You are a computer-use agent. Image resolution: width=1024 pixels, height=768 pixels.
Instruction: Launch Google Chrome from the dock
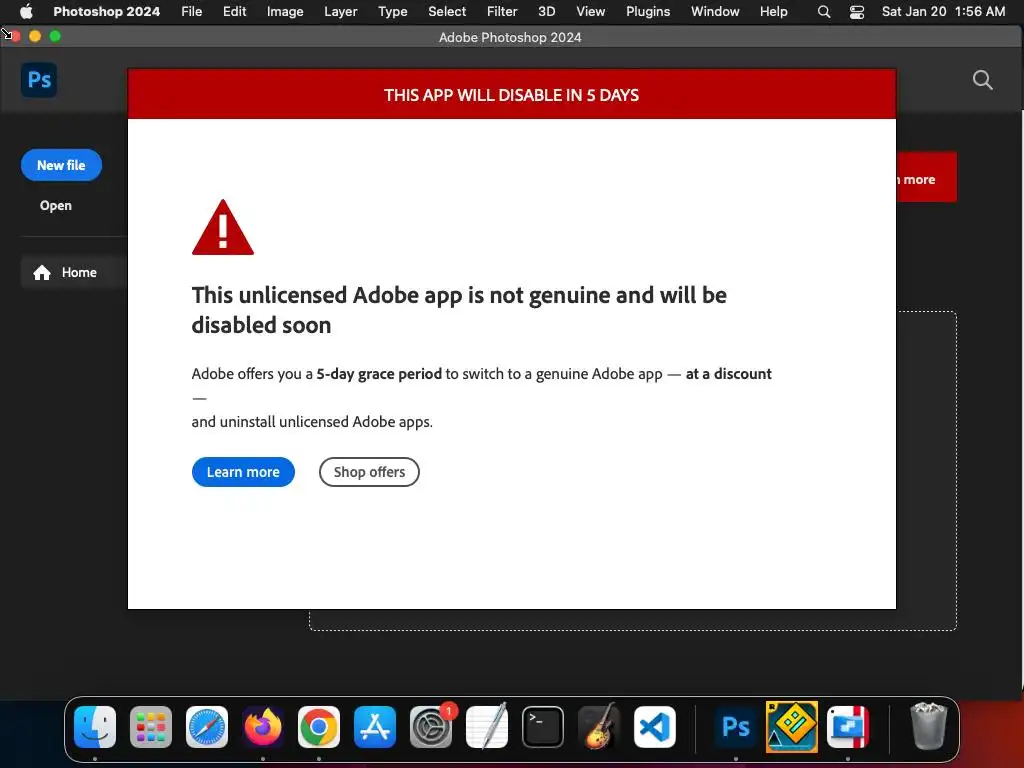319,727
